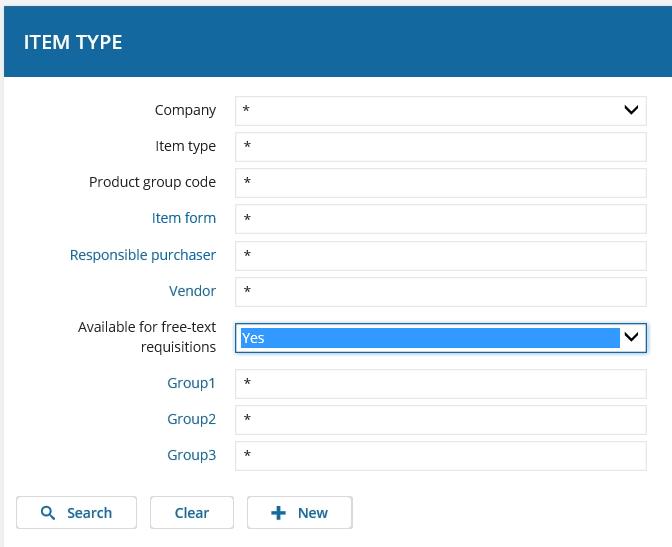The height and width of the screenshot is (547, 672).
Task: Click the Search button
Action: coord(76,513)
